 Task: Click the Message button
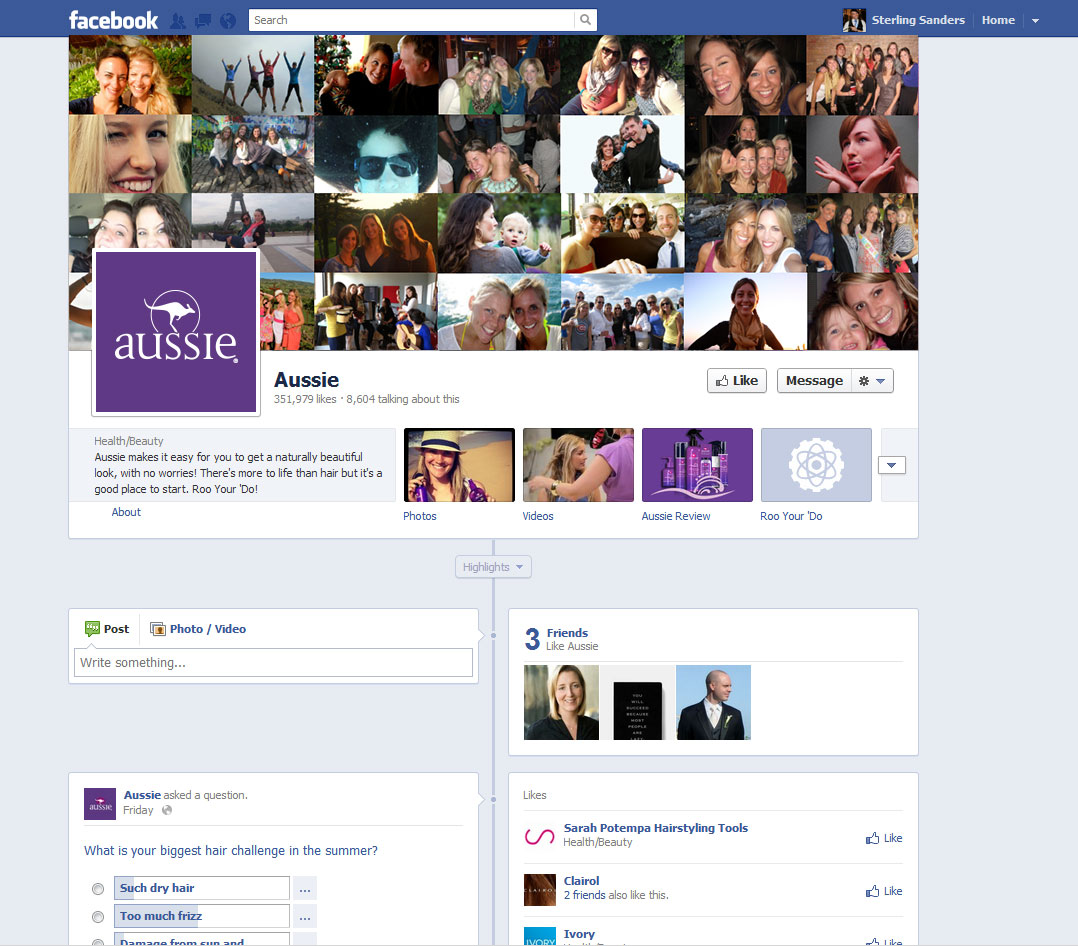click(x=814, y=381)
